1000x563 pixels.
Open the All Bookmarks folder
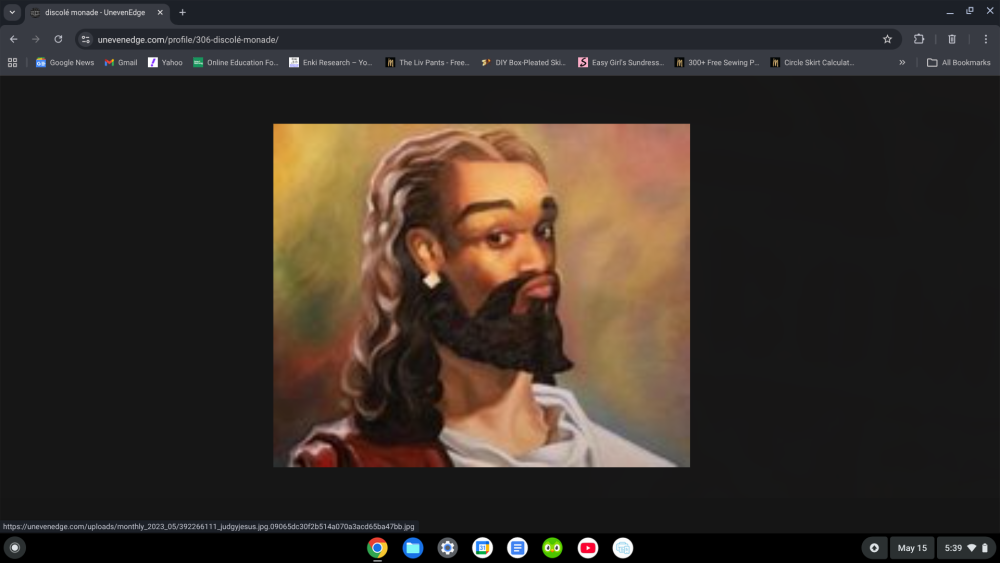[x=959, y=62]
